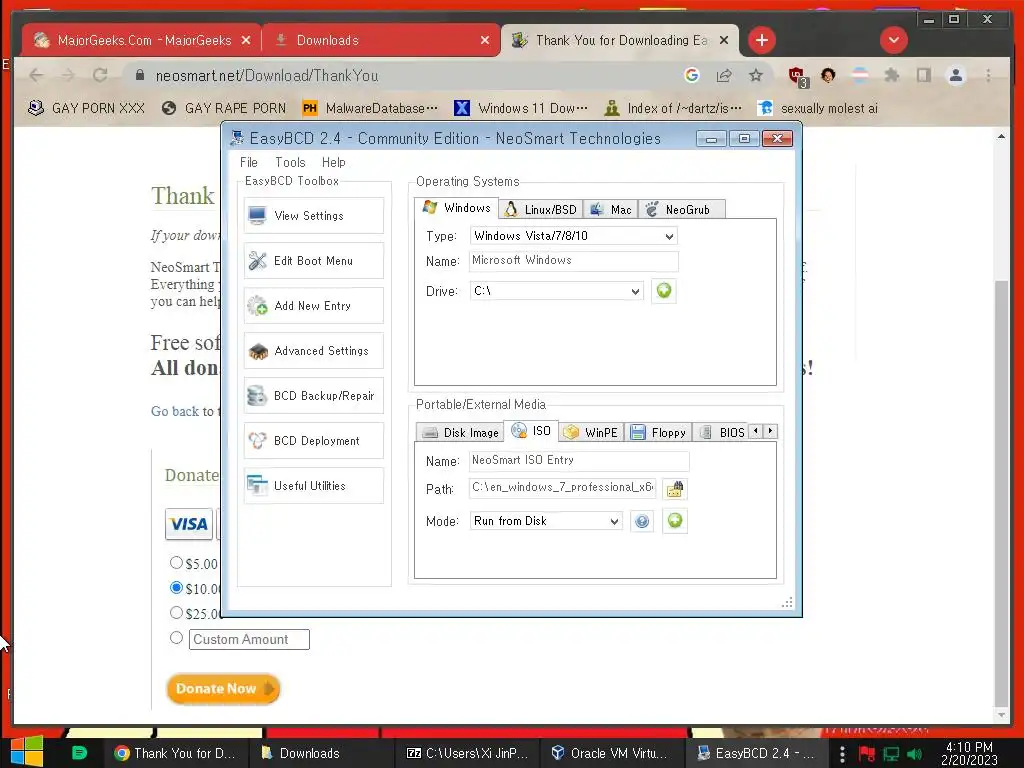
Task: Click the share page icon in address bar
Action: coord(724,76)
